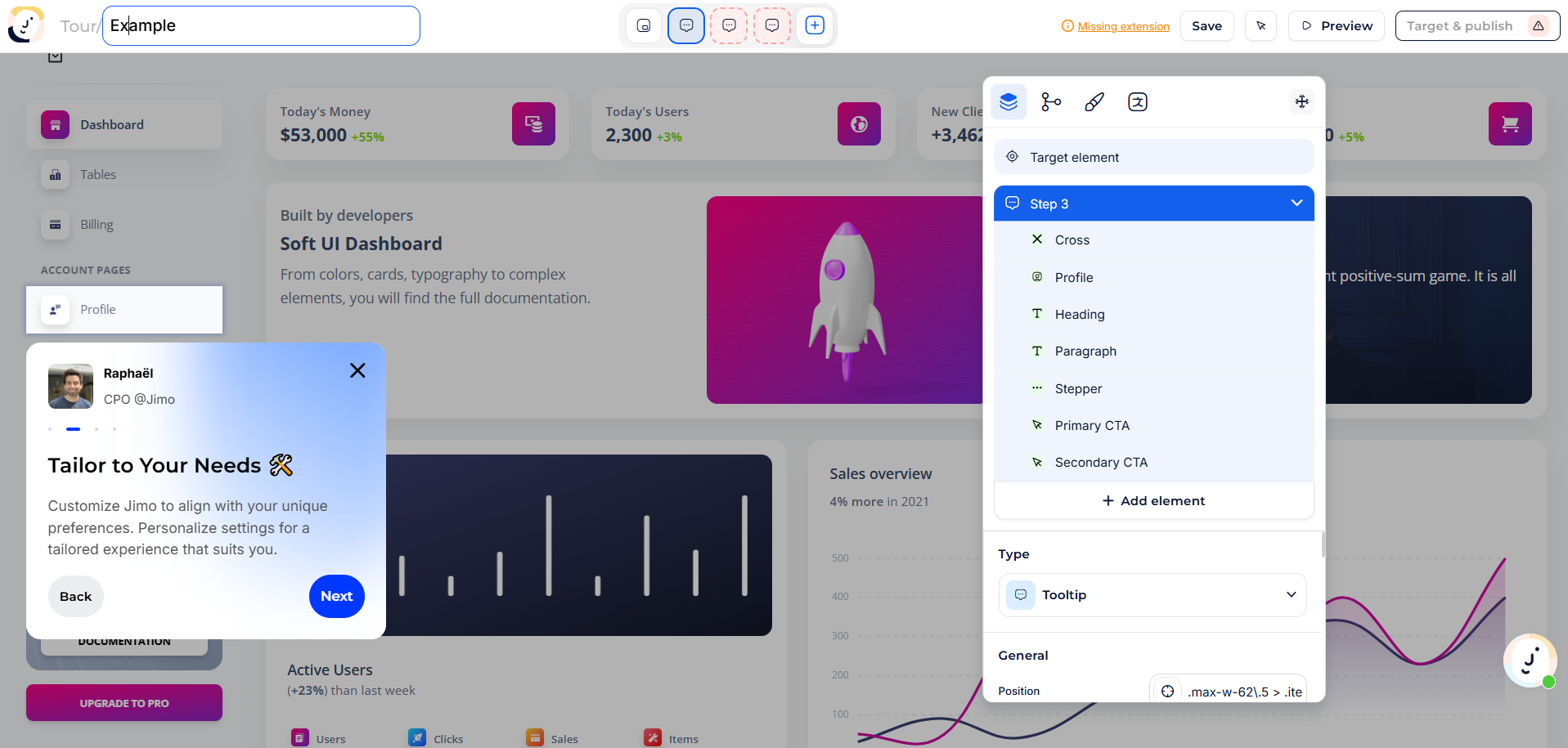Collapse the Step 3 section
Viewport: 1568px width, 748px height.
1296,204
